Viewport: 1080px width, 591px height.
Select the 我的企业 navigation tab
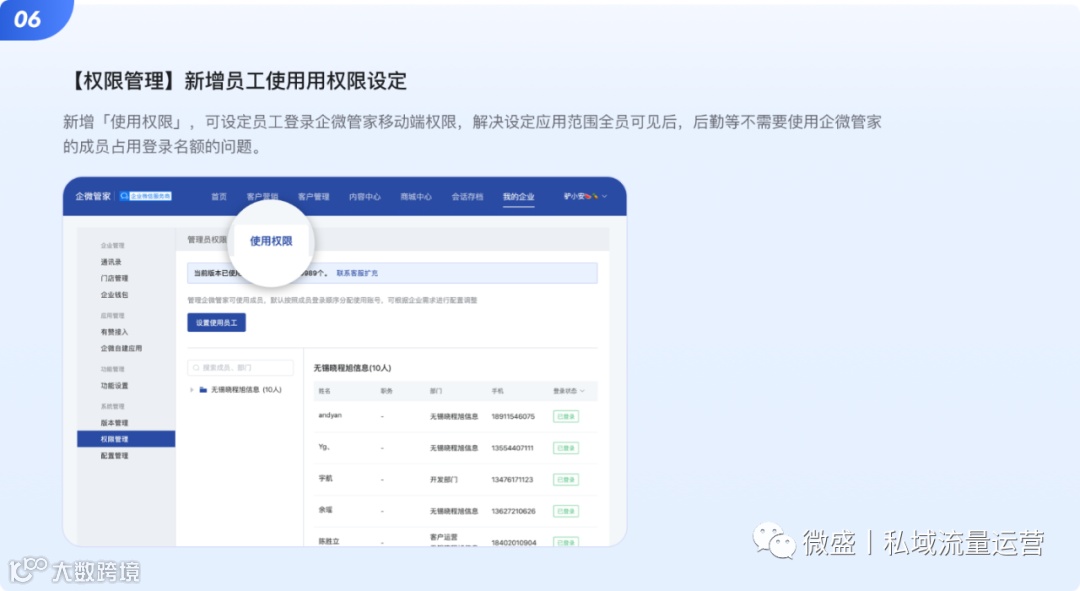(519, 197)
